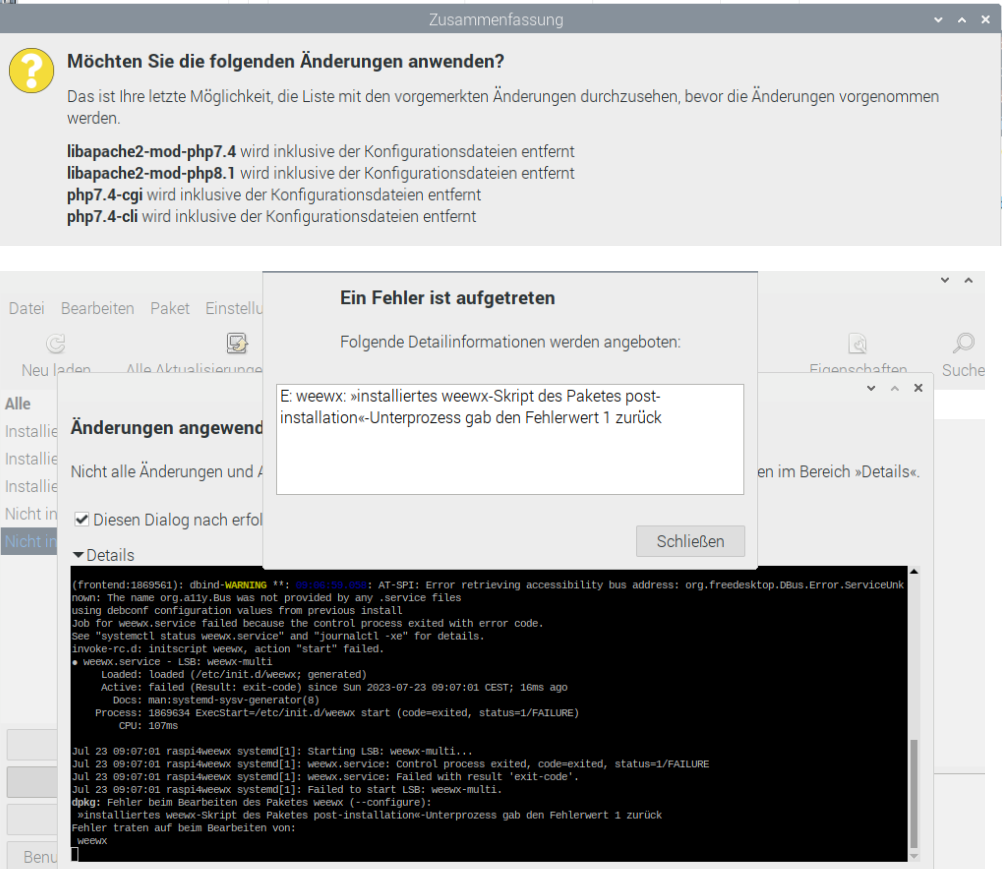The height and width of the screenshot is (888, 1002).
Task: Click terminal scrollbar down arrow
Action: click(x=913, y=853)
